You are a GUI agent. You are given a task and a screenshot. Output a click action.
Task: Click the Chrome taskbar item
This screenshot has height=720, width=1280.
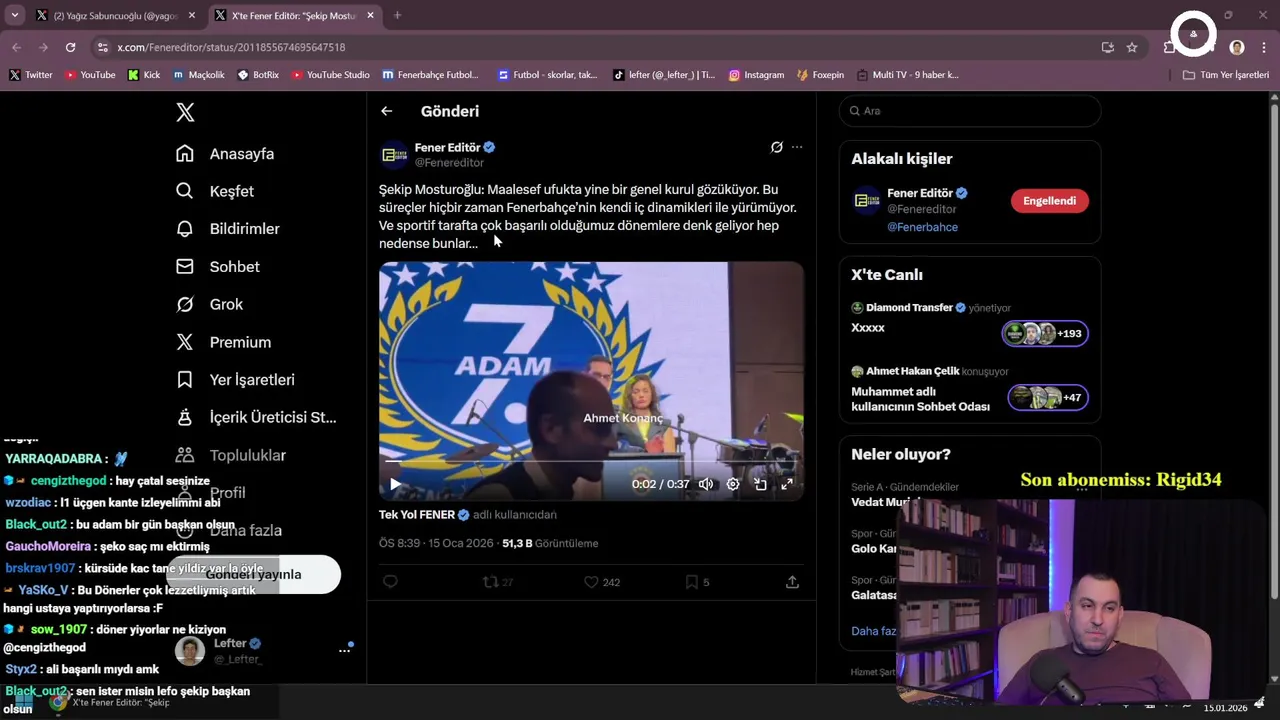pyautogui.click(x=114, y=703)
